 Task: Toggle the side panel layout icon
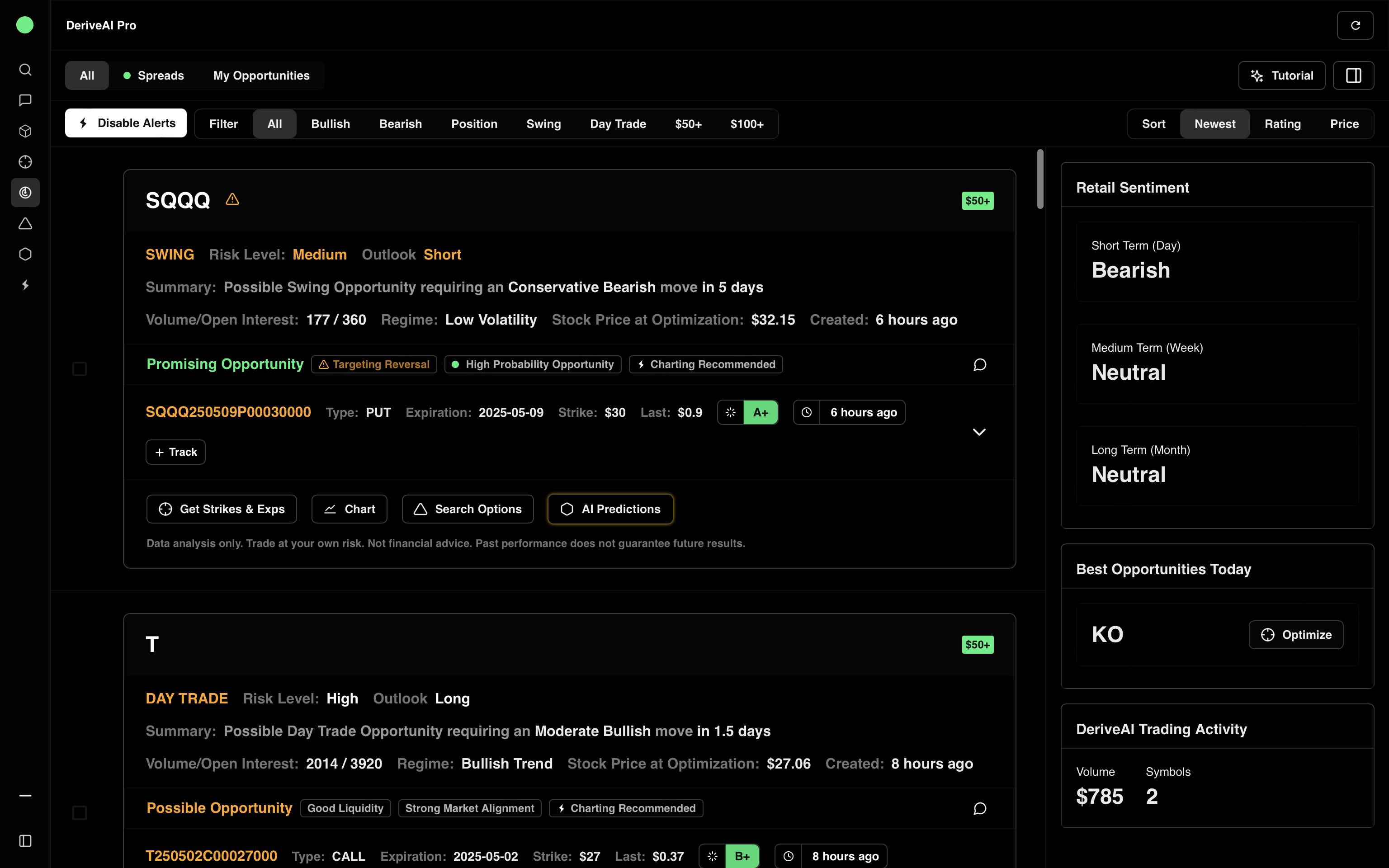(x=1353, y=75)
